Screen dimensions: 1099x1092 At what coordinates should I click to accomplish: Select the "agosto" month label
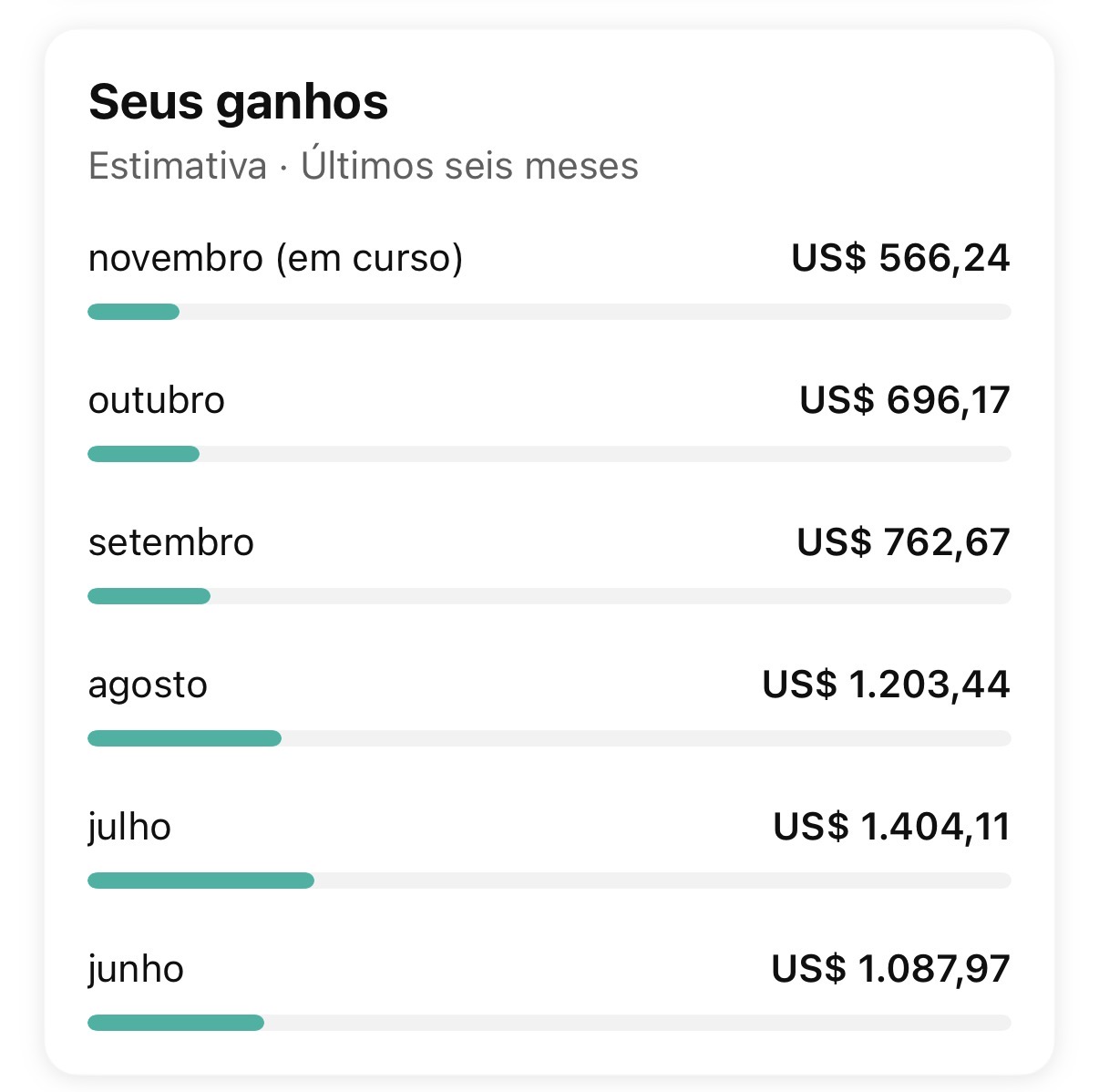coord(147,685)
